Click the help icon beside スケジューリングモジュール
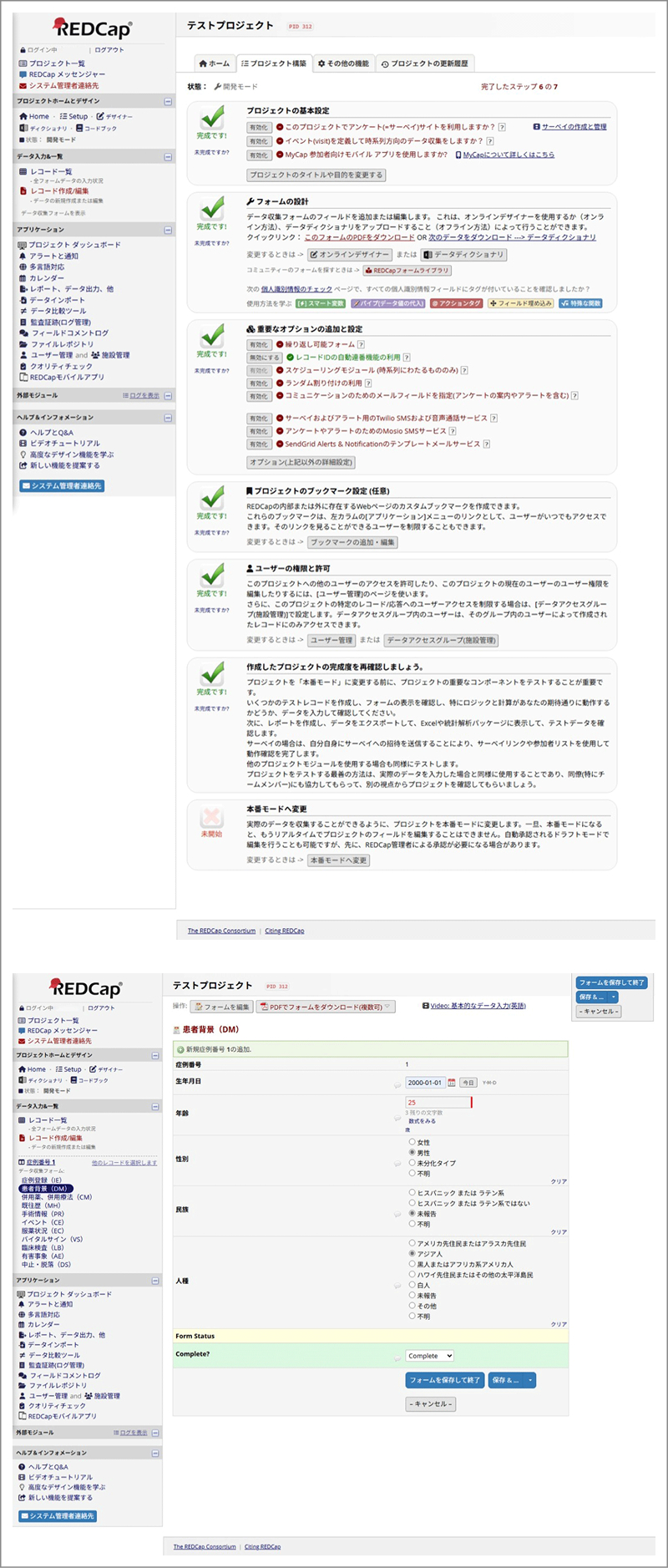 point(464,370)
